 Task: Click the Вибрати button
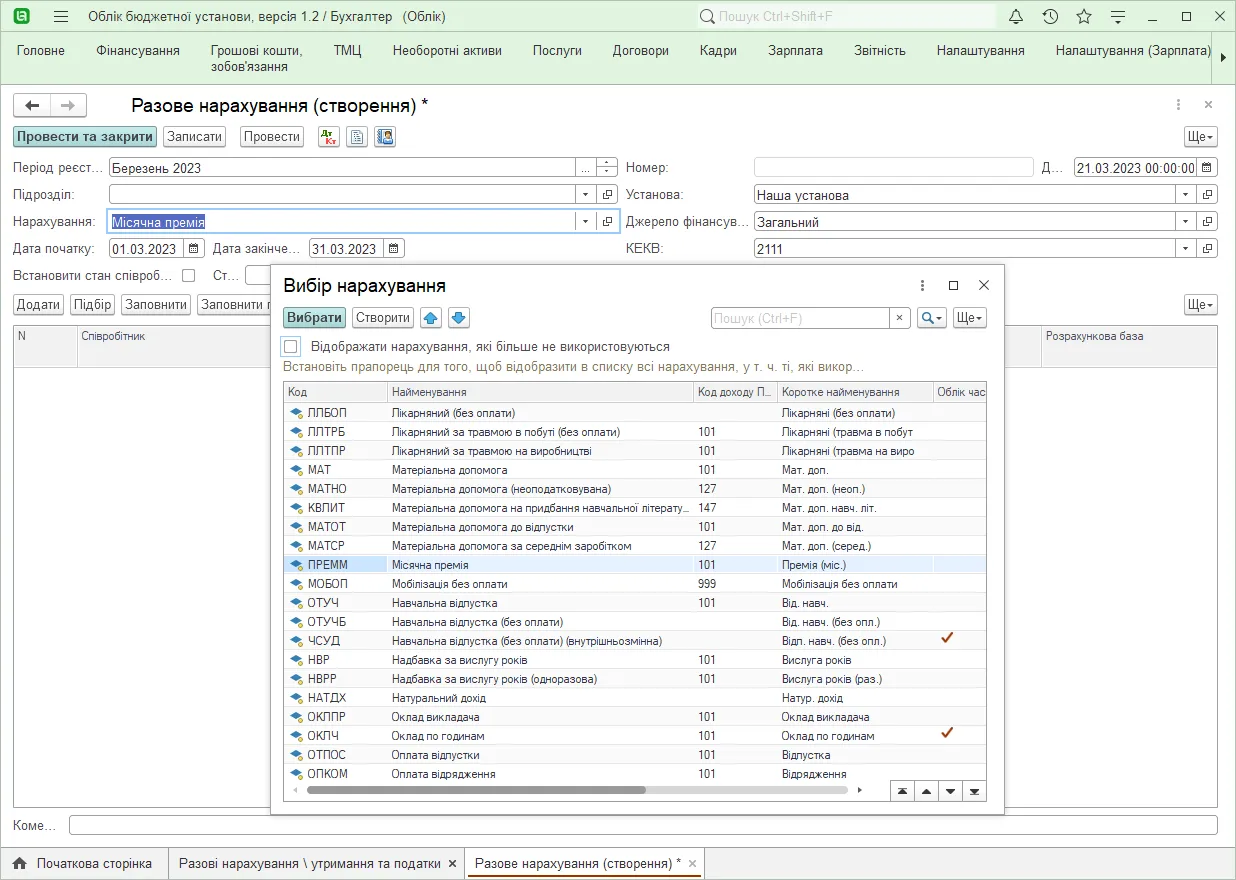[315, 318]
